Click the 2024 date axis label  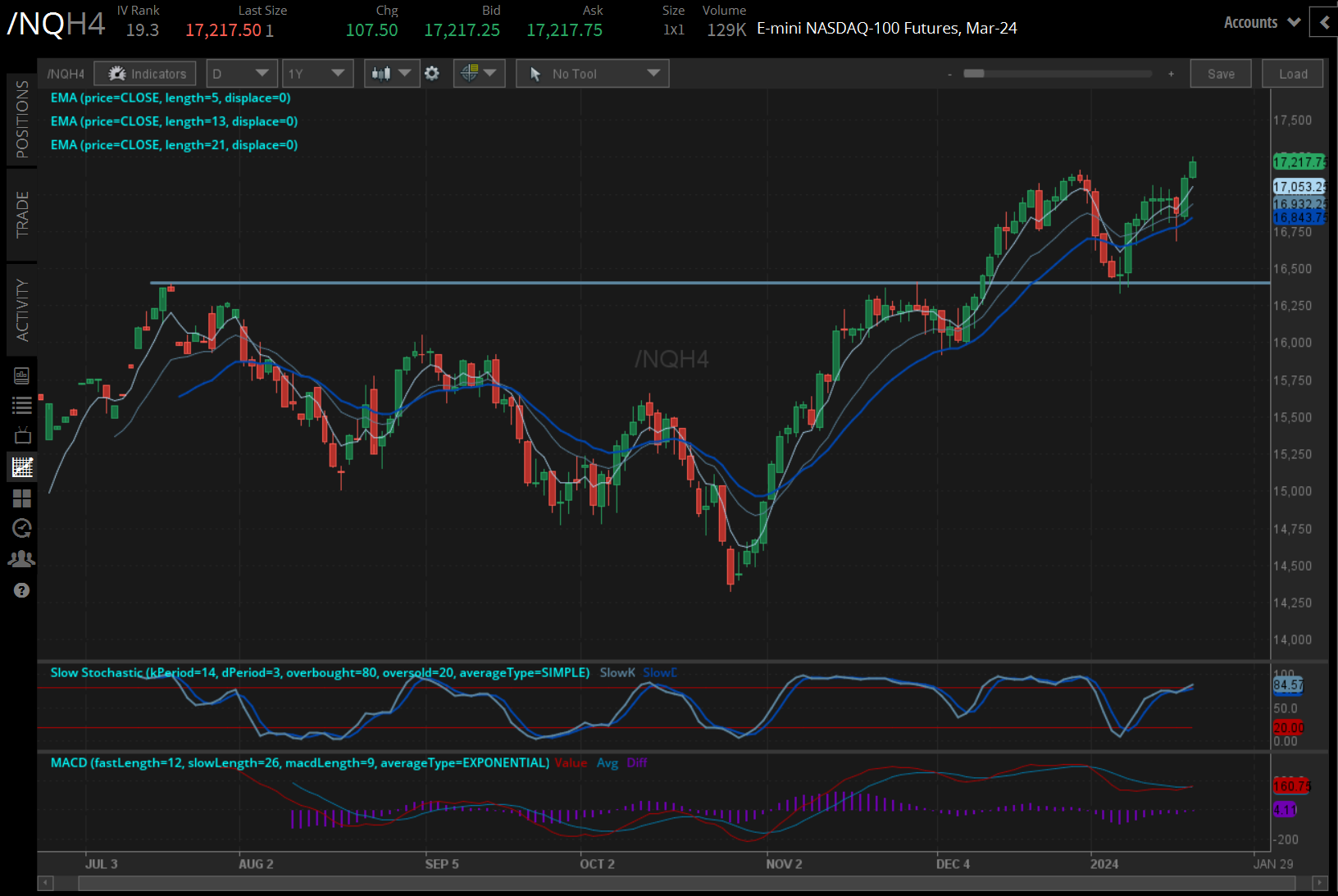point(1104,864)
